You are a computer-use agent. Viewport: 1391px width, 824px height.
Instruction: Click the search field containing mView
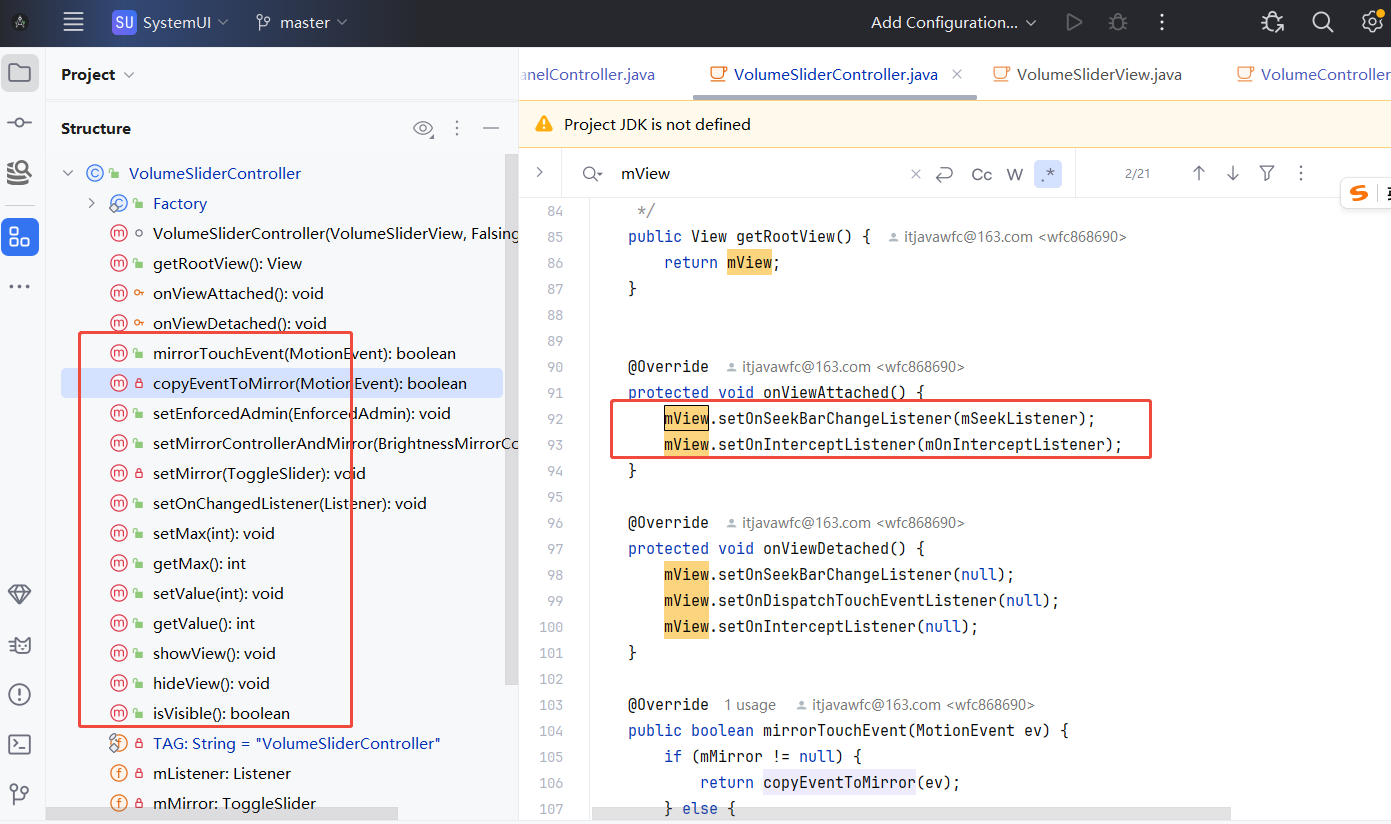(760, 174)
